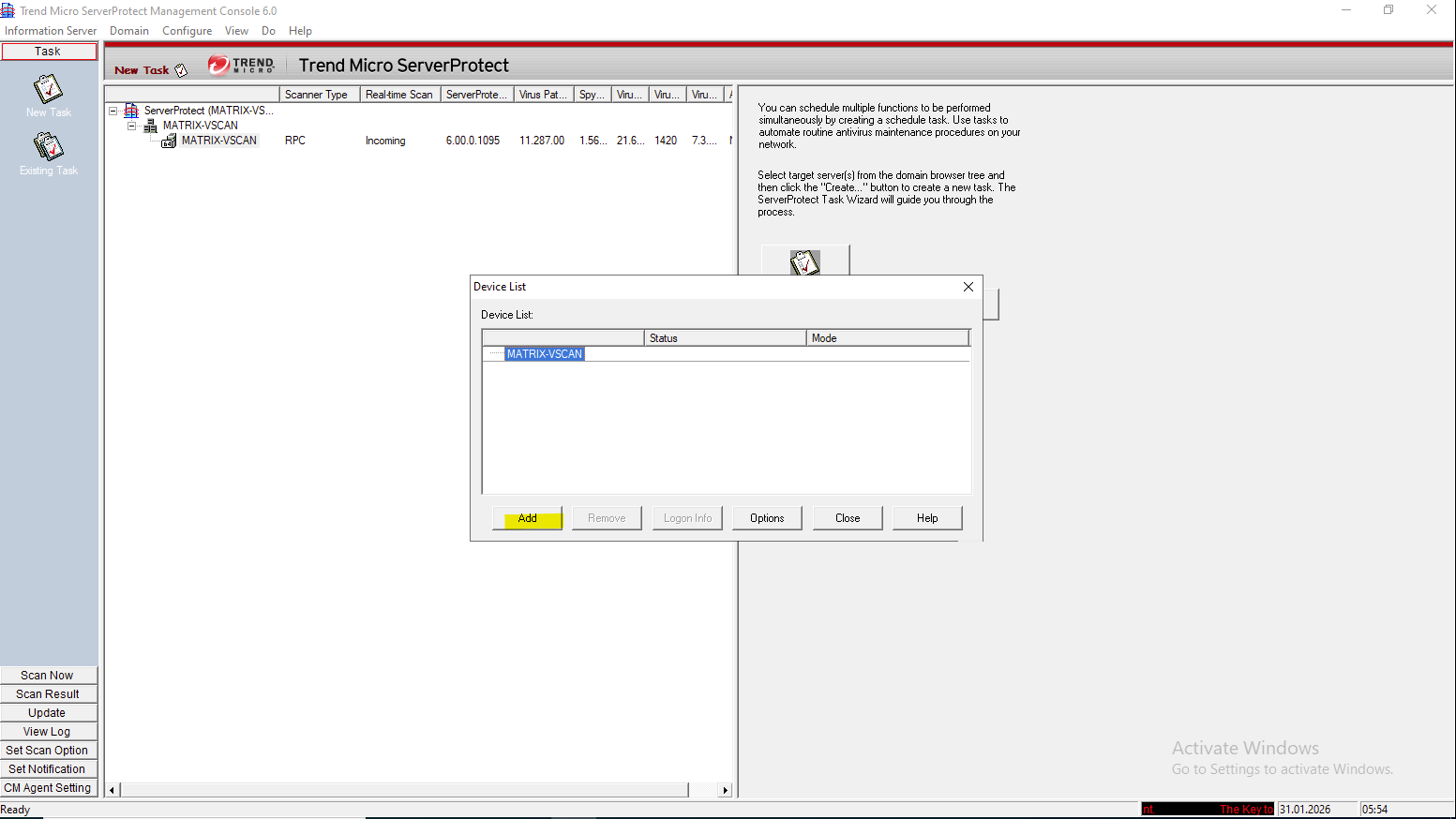Click the horizontal scrollbar right arrow
1456x819 pixels.
(x=725, y=790)
